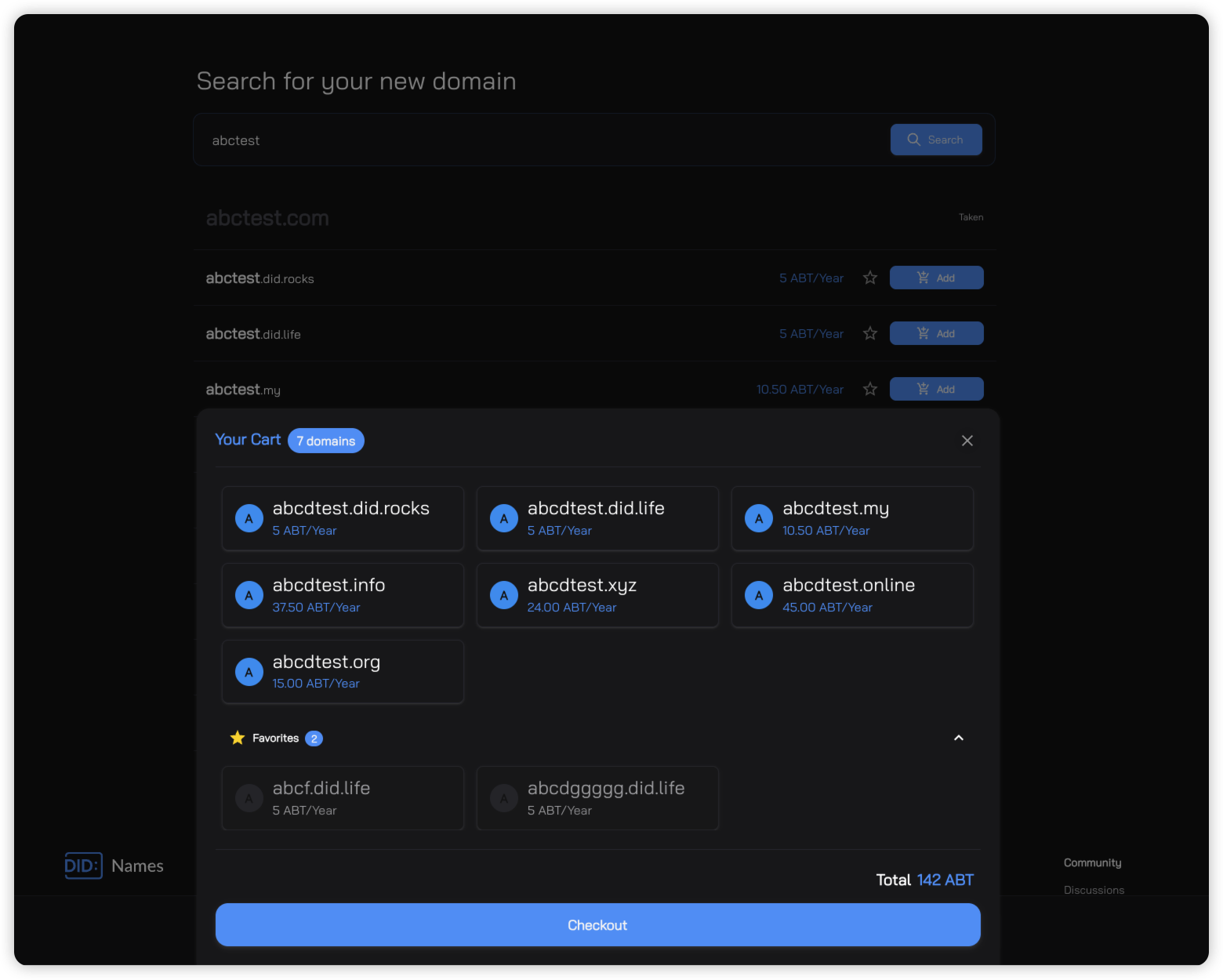This screenshot has height=980, width=1223.
Task: Collapse the Favorites section chevron
Action: click(958, 738)
